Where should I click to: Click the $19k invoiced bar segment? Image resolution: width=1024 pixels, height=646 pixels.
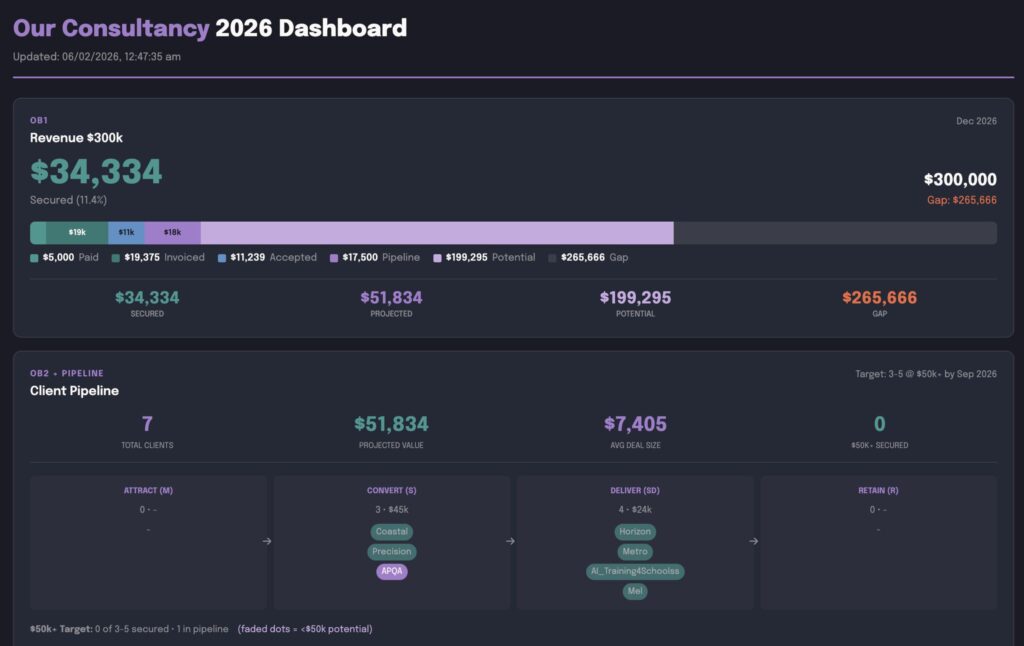tap(77, 233)
